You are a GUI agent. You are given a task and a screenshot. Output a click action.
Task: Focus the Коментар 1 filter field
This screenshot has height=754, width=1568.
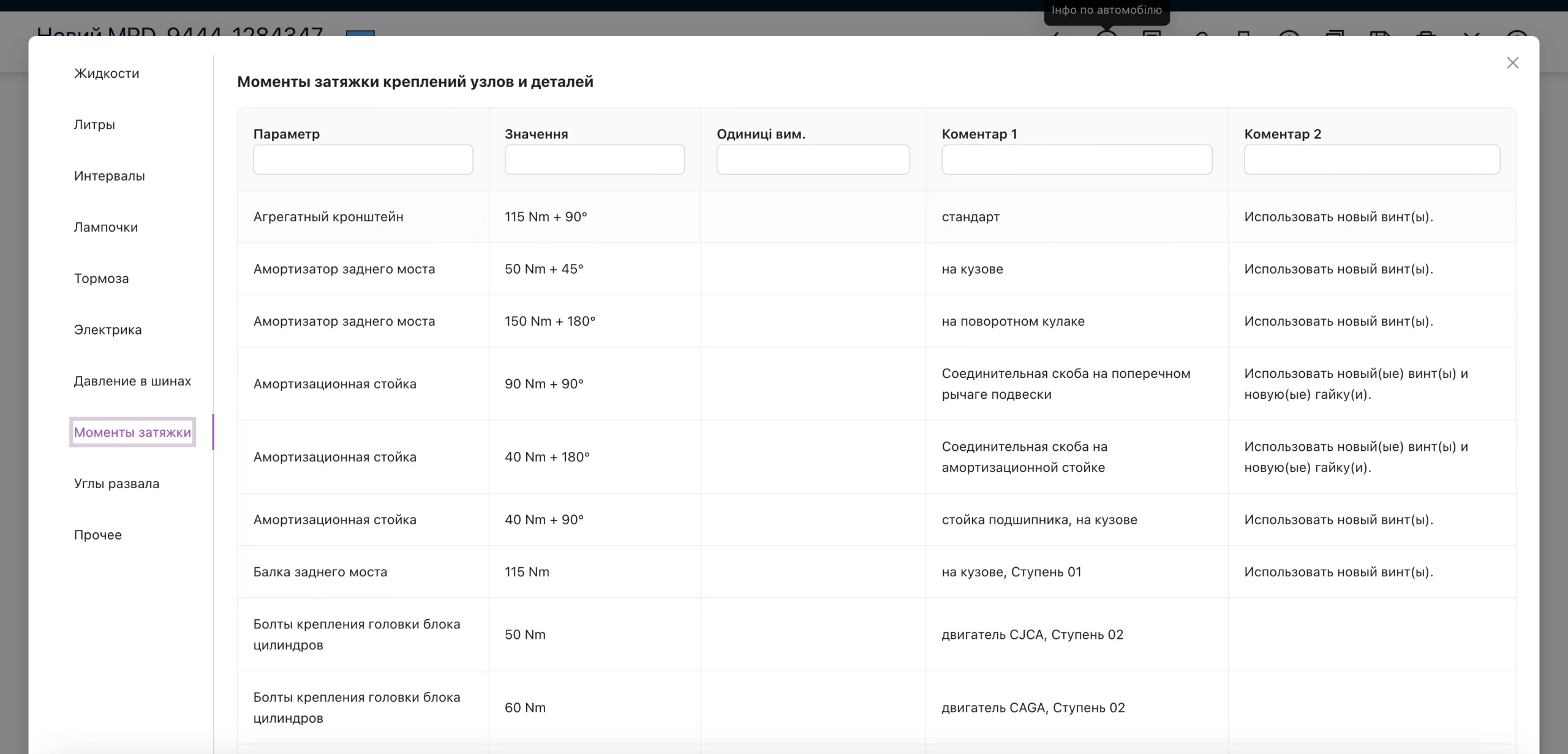coord(1077,159)
